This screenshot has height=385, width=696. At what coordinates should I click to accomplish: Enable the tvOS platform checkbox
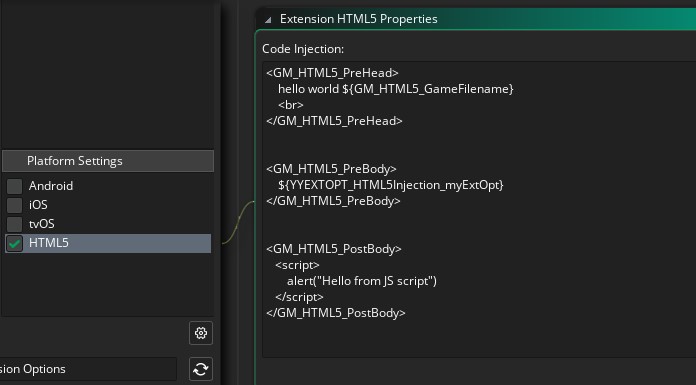pos(14,224)
